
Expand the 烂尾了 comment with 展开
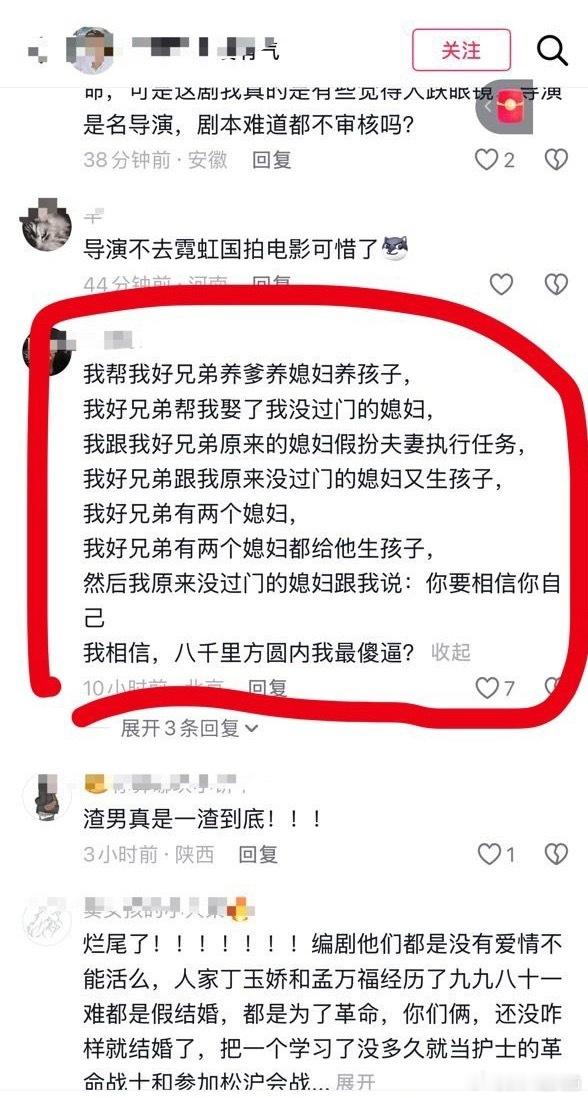356,1083
